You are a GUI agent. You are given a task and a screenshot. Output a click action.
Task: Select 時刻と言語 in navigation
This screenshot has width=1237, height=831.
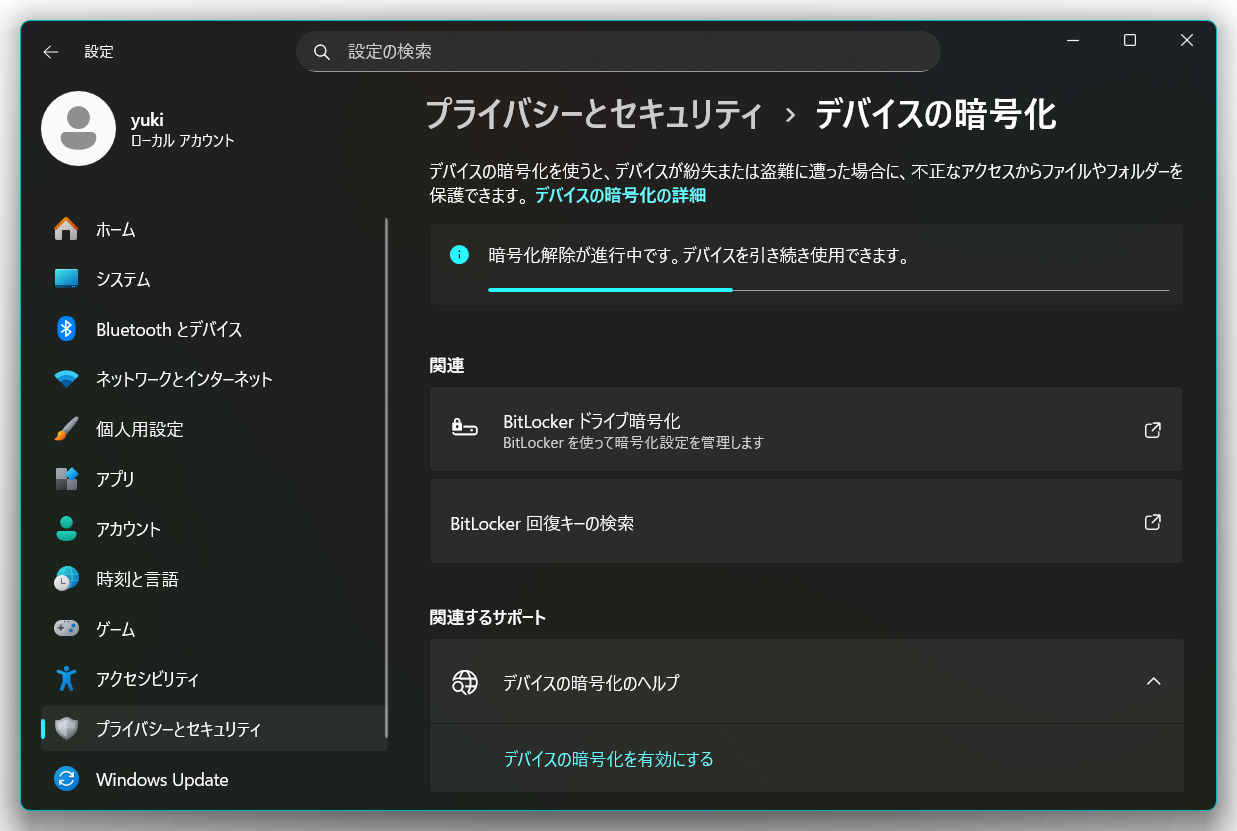137,579
